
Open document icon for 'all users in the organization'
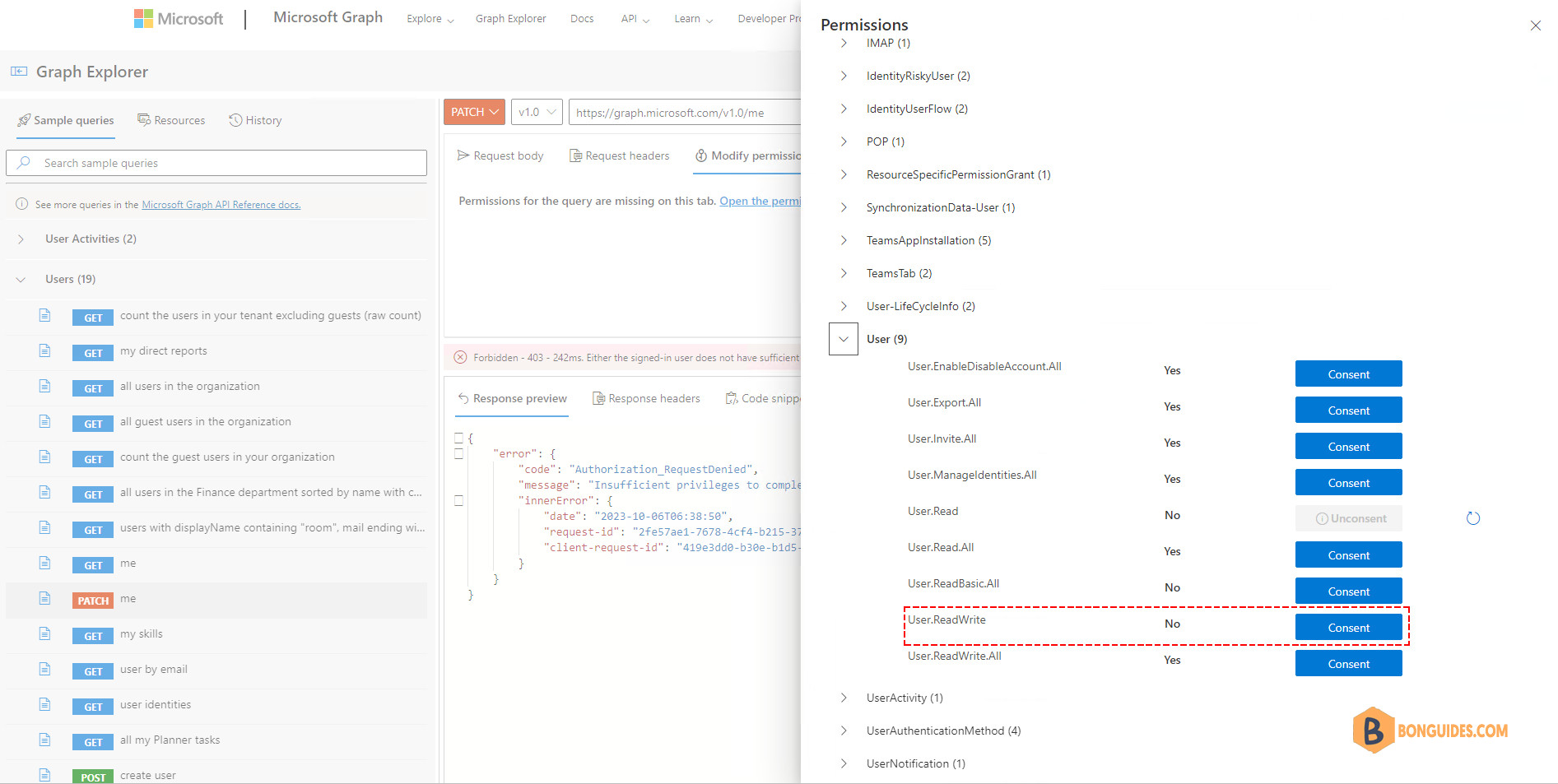45,386
